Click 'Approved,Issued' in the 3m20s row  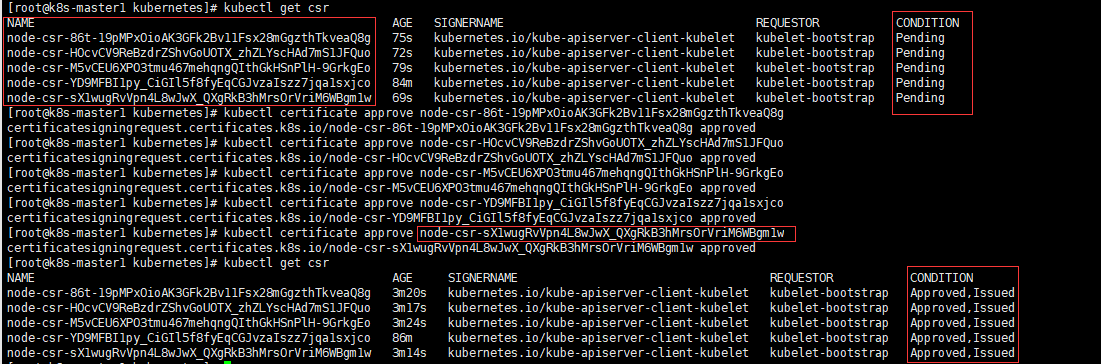pyautogui.click(x=963, y=293)
